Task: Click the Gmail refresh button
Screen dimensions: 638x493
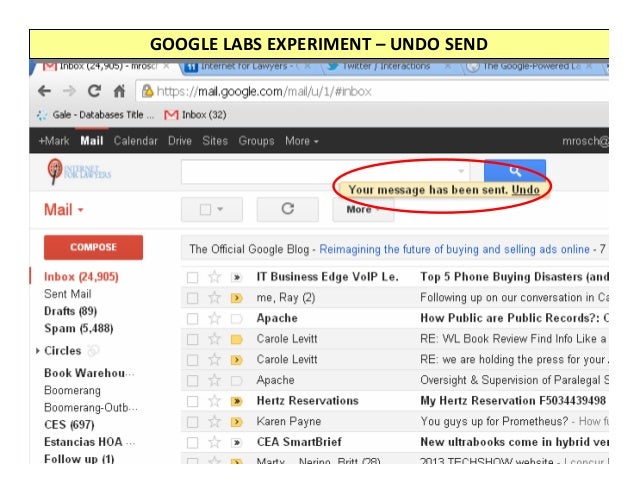Action: pyautogui.click(x=288, y=209)
